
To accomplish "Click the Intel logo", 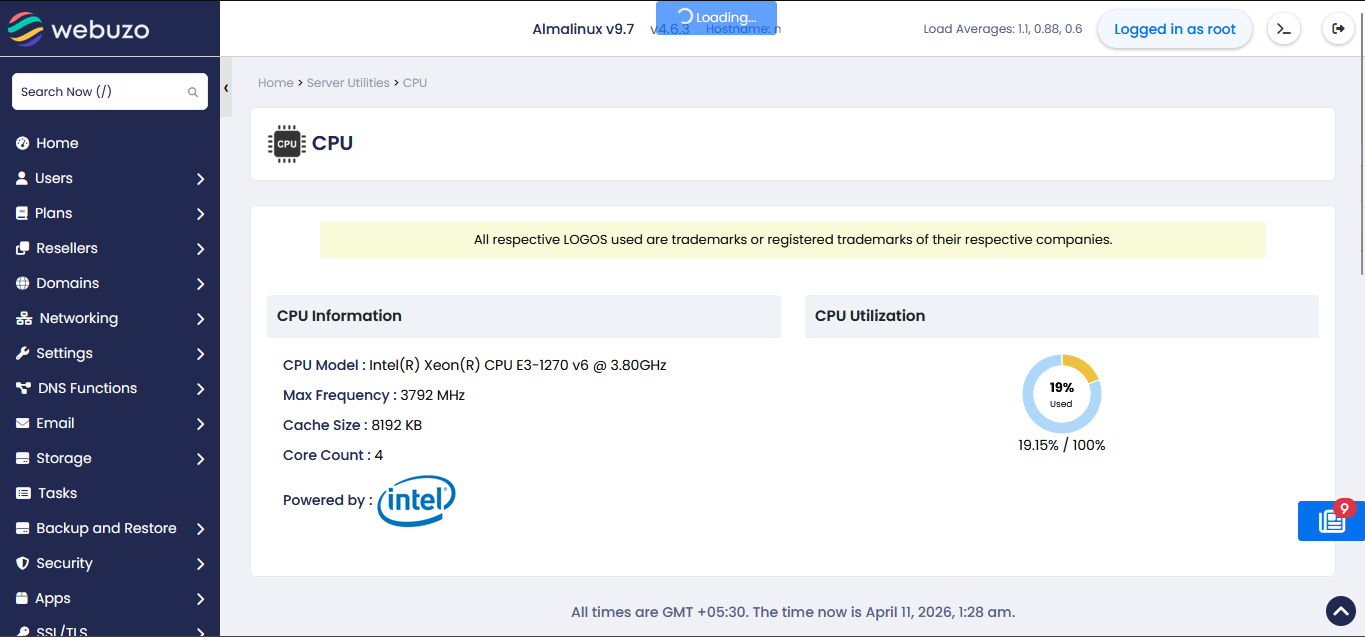I will [416, 501].
